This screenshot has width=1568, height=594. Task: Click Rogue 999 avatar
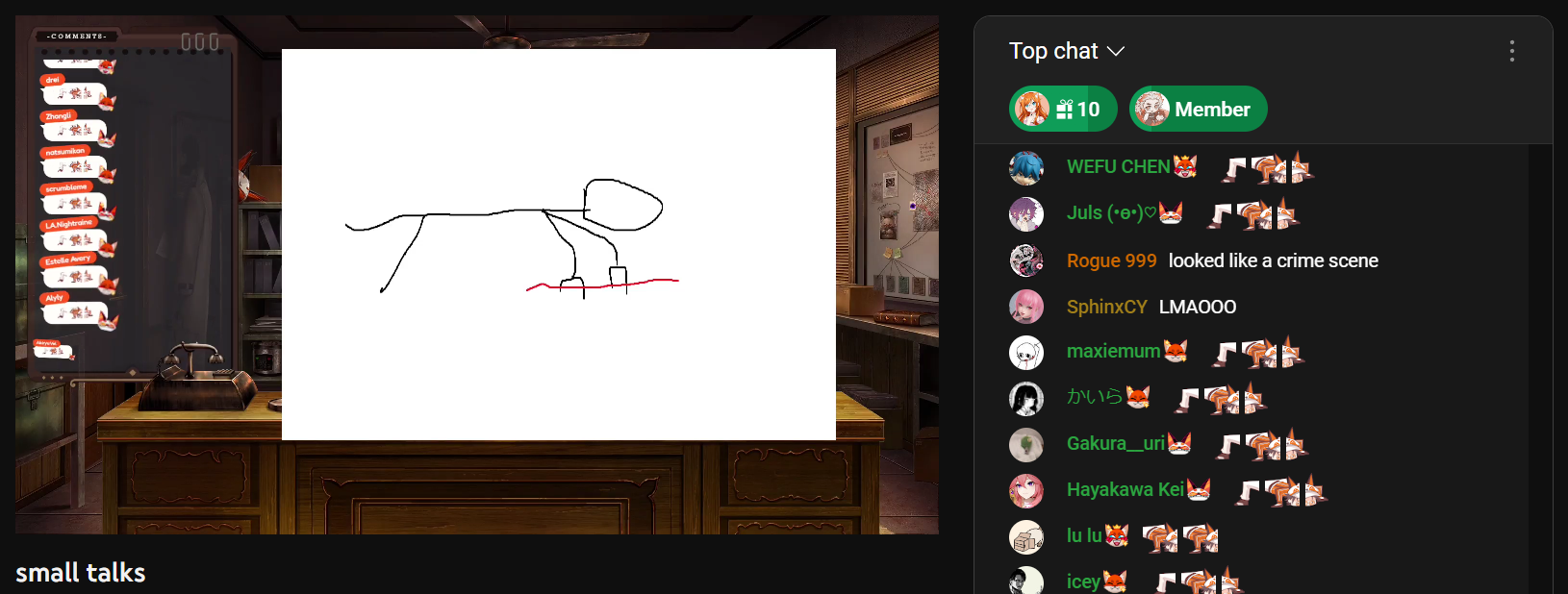tap(1026, 260)
